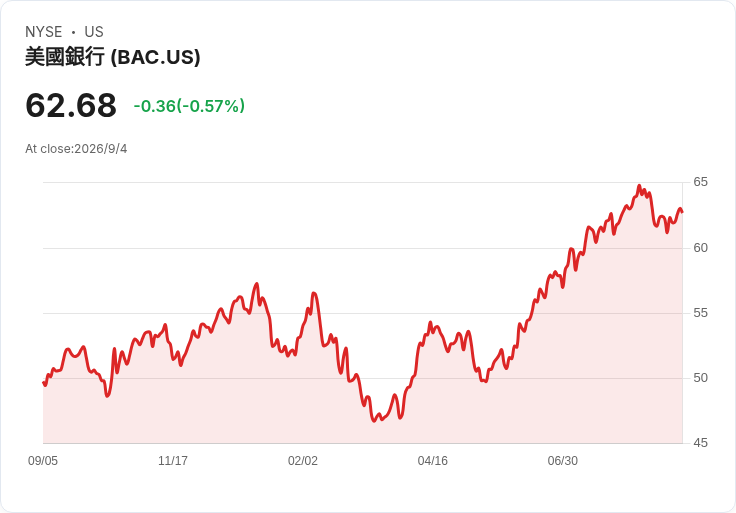Image resolution: width=736 pixels, height=513 pixels.
Task: Click the first data point of the line
Action: coord(44,383)
